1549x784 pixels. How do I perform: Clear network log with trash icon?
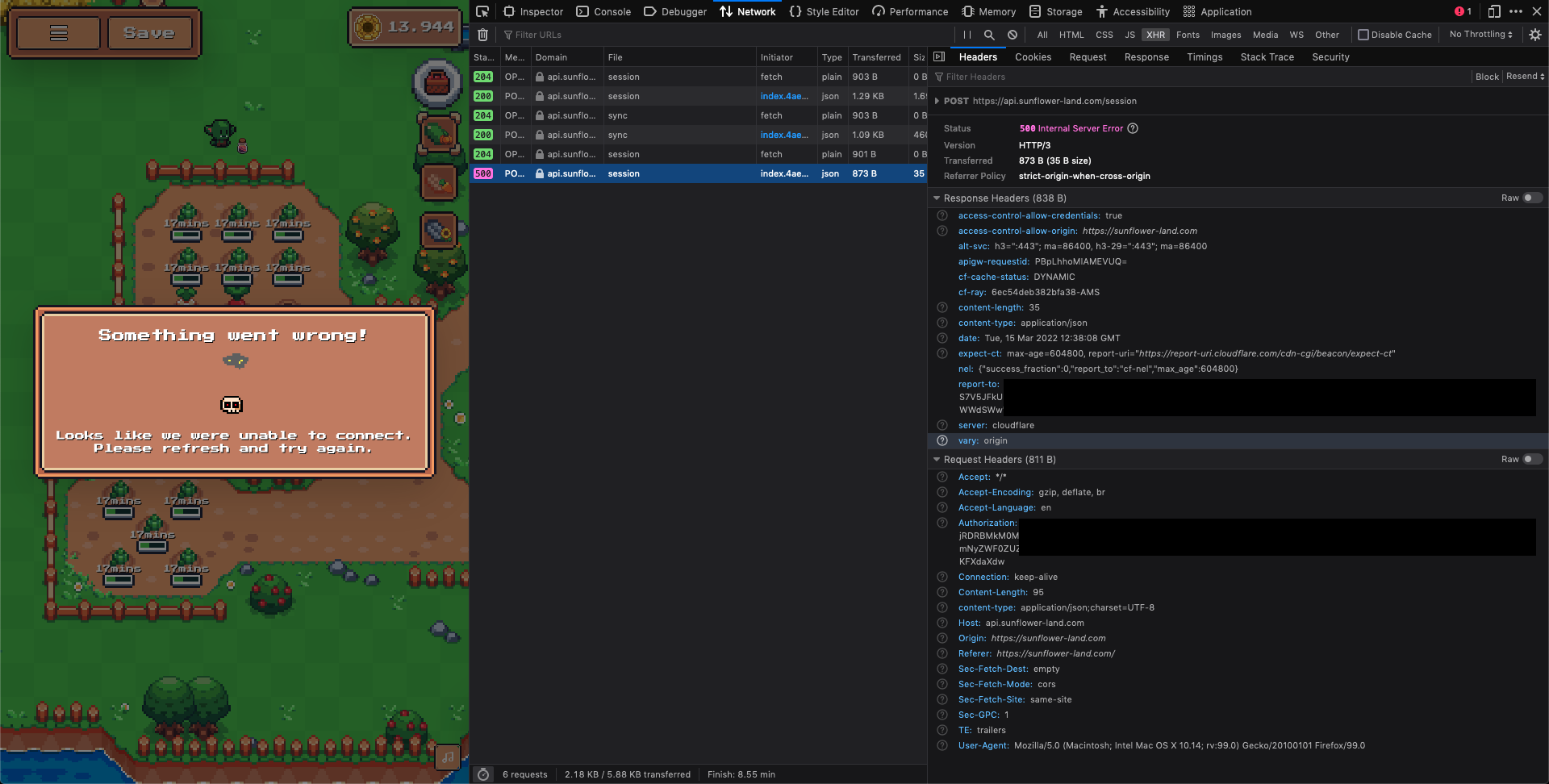[x=482, y=35]
